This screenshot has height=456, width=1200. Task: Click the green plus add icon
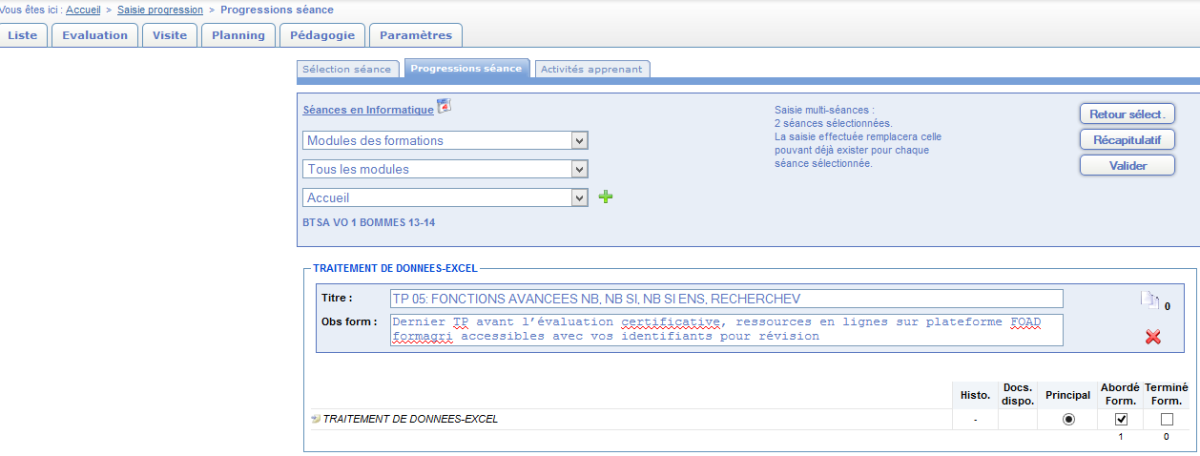pos(605,197)
